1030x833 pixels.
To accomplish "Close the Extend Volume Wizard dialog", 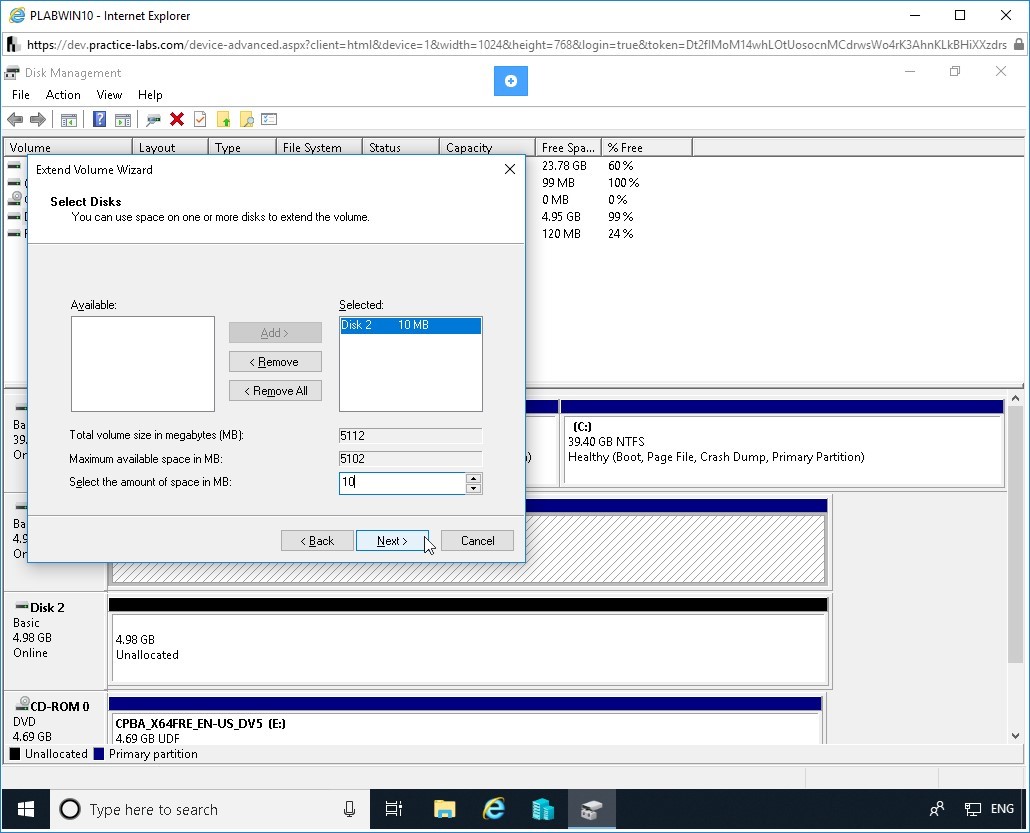I will click(x=510, y=169).
